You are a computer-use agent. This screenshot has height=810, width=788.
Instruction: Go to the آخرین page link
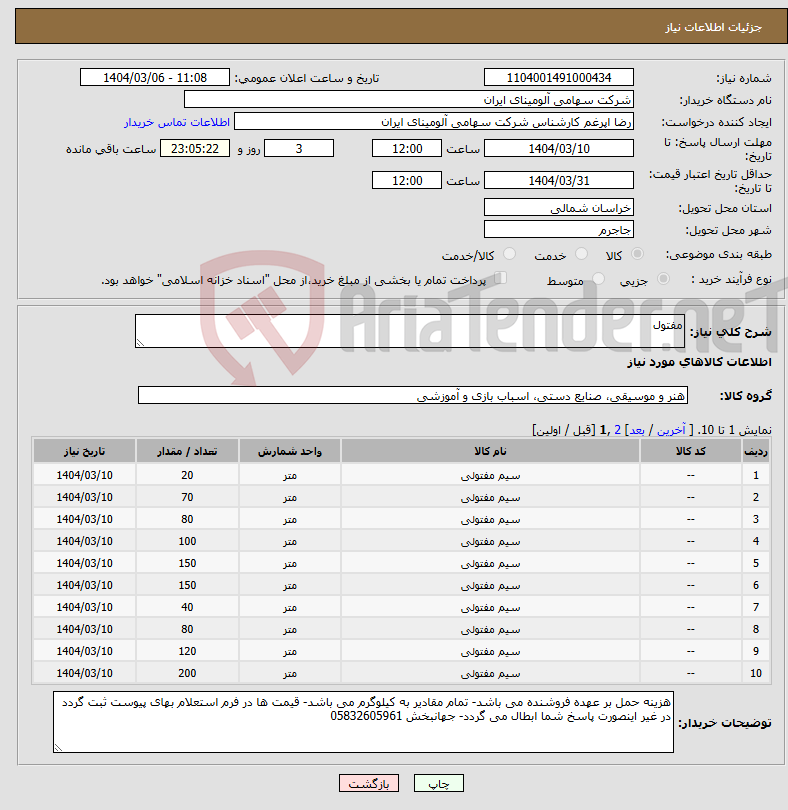[x=671, y=430]
